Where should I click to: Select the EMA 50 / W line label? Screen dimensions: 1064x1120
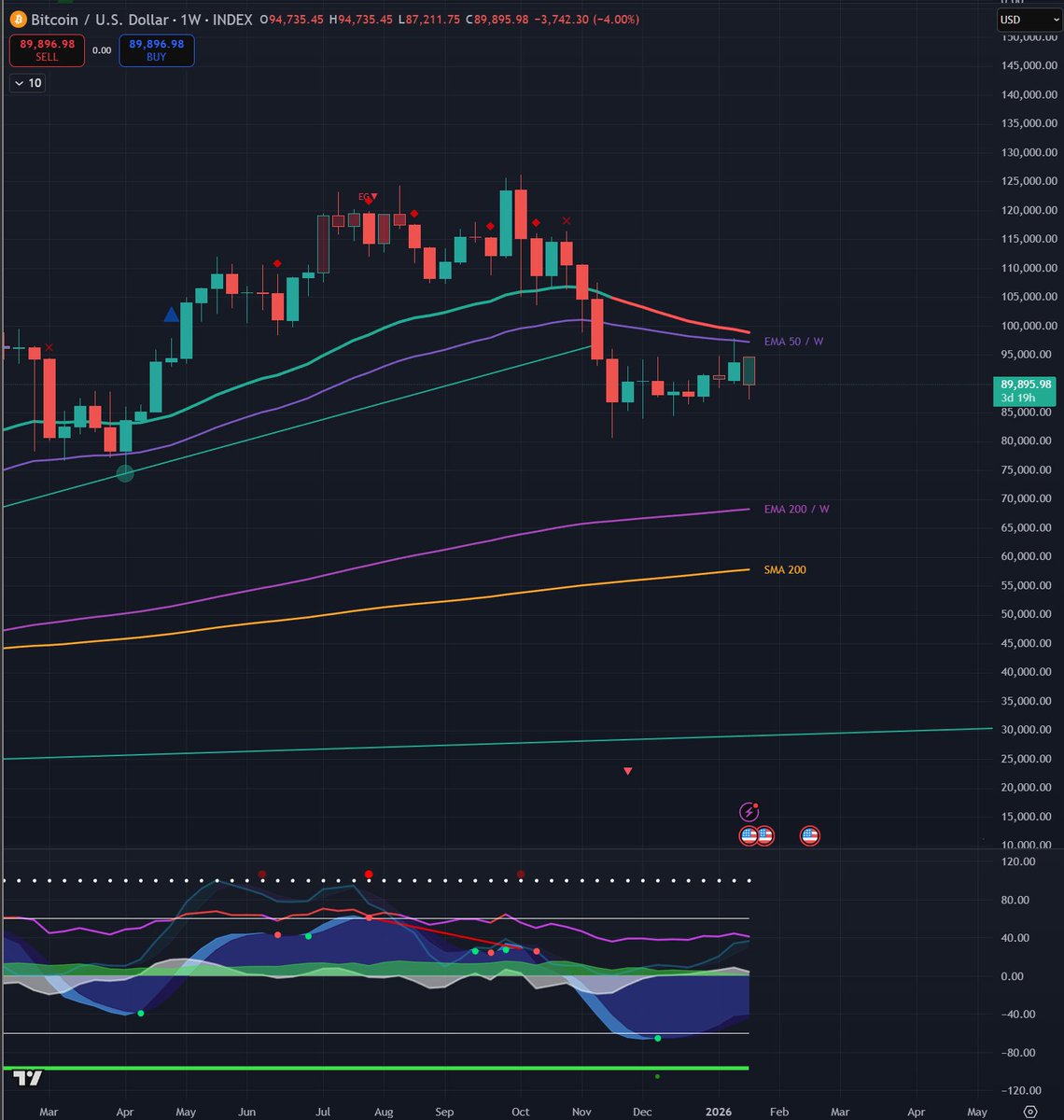793,342
